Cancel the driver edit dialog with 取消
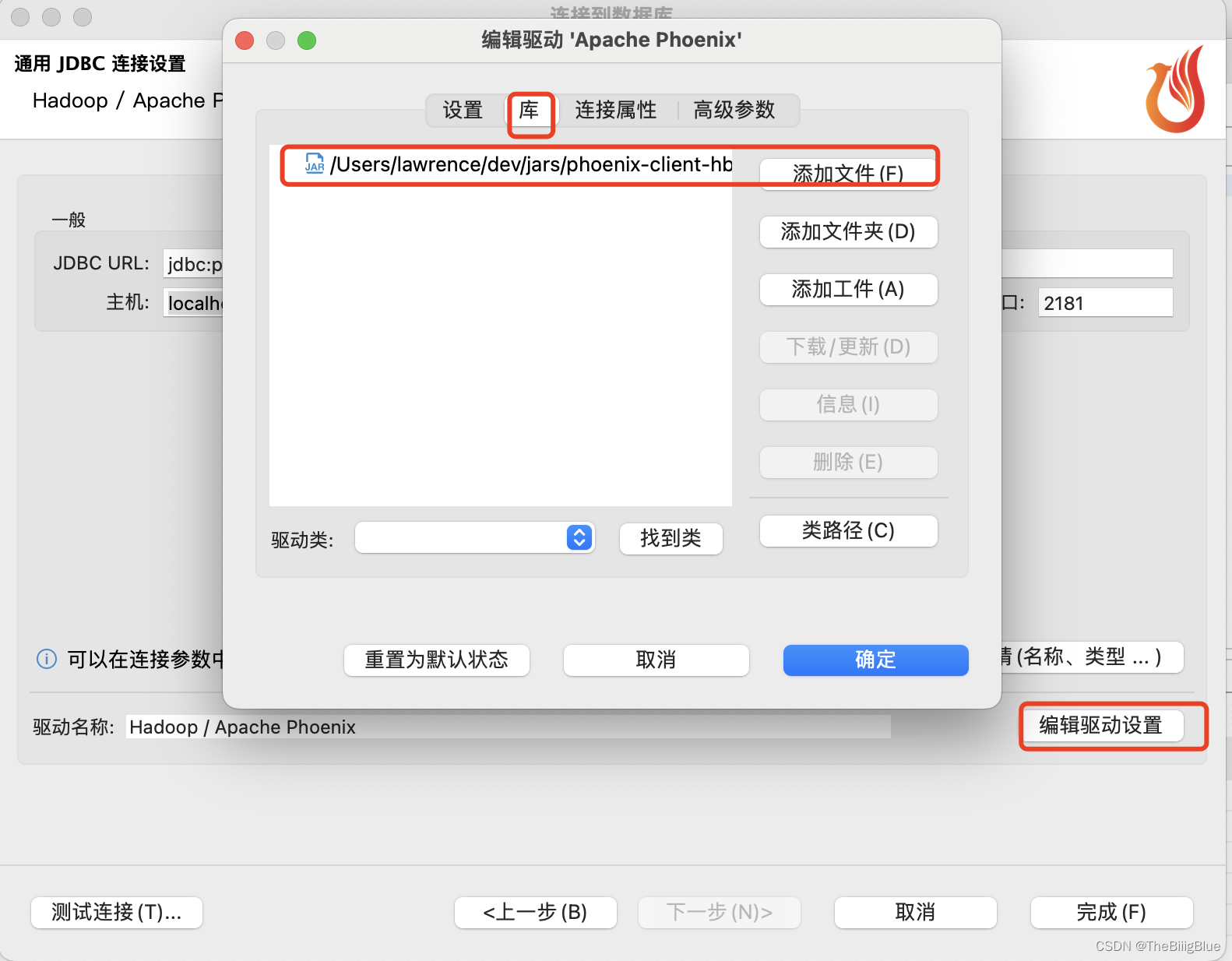This screenshot has height=961, width=1232. [656, 660]
